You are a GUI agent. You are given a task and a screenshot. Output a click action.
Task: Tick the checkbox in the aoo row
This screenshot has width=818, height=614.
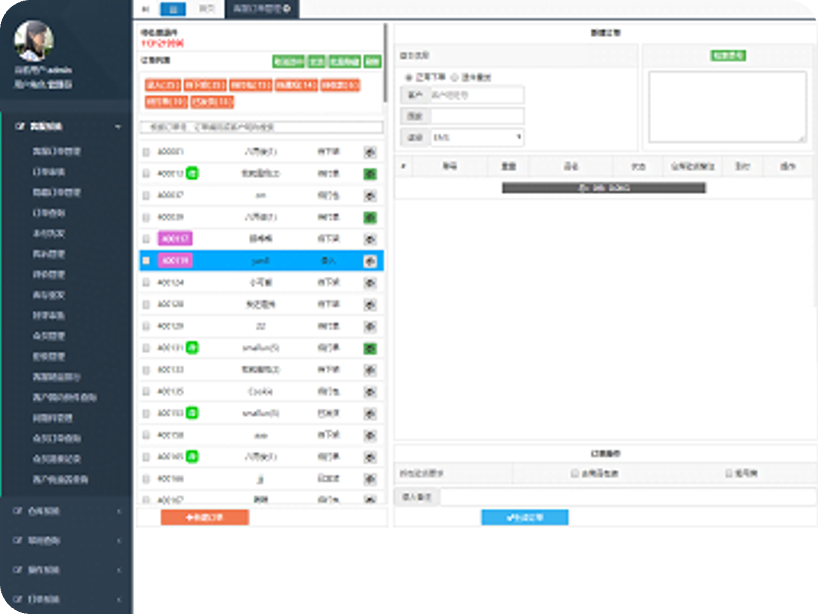tap(146, 435)
